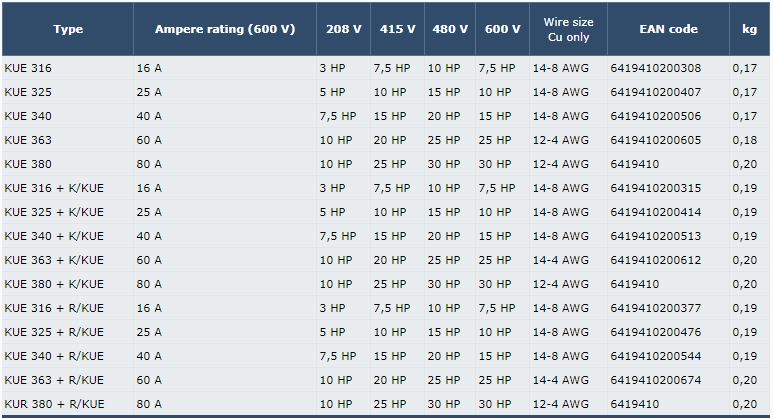Click 14-4 AWG in KUE 363 + R/KUE row
The image size is (773, 418).
561,380
